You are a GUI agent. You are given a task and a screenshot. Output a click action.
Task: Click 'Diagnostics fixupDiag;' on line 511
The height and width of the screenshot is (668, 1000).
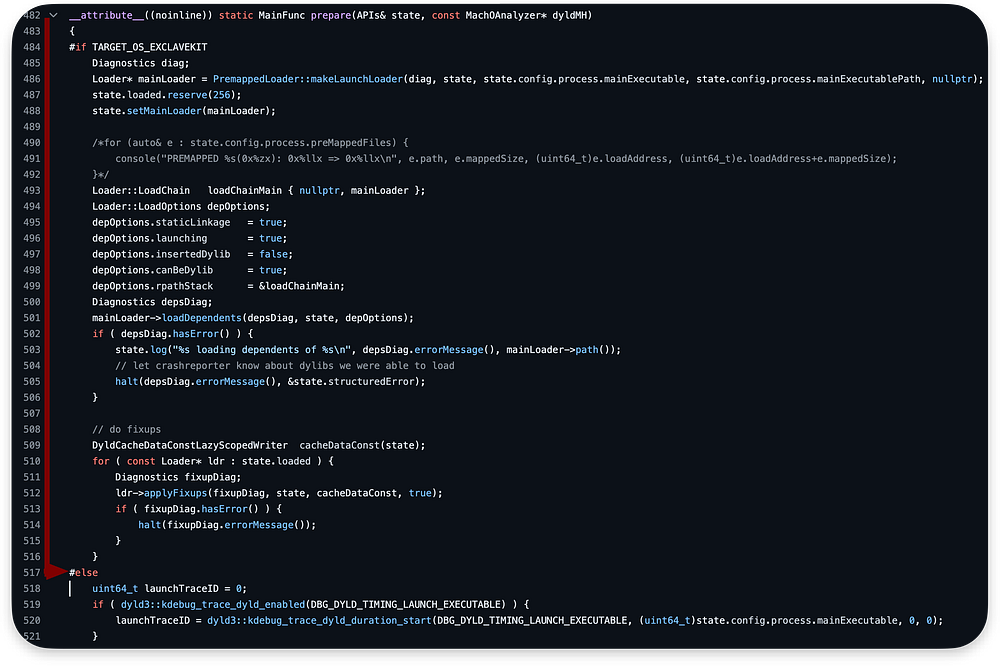(178, 477)
